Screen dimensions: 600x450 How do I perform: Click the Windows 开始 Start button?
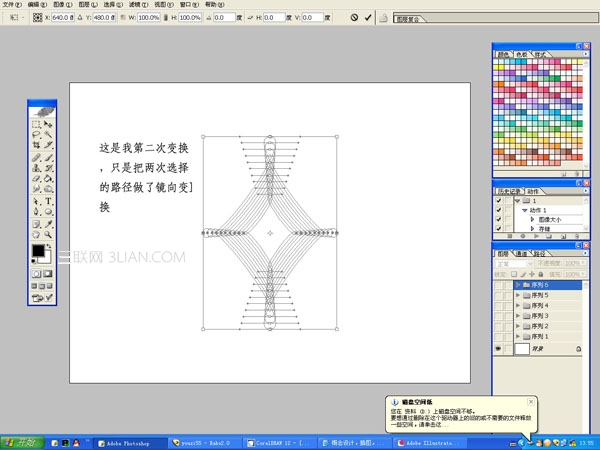tap(22, 443)
